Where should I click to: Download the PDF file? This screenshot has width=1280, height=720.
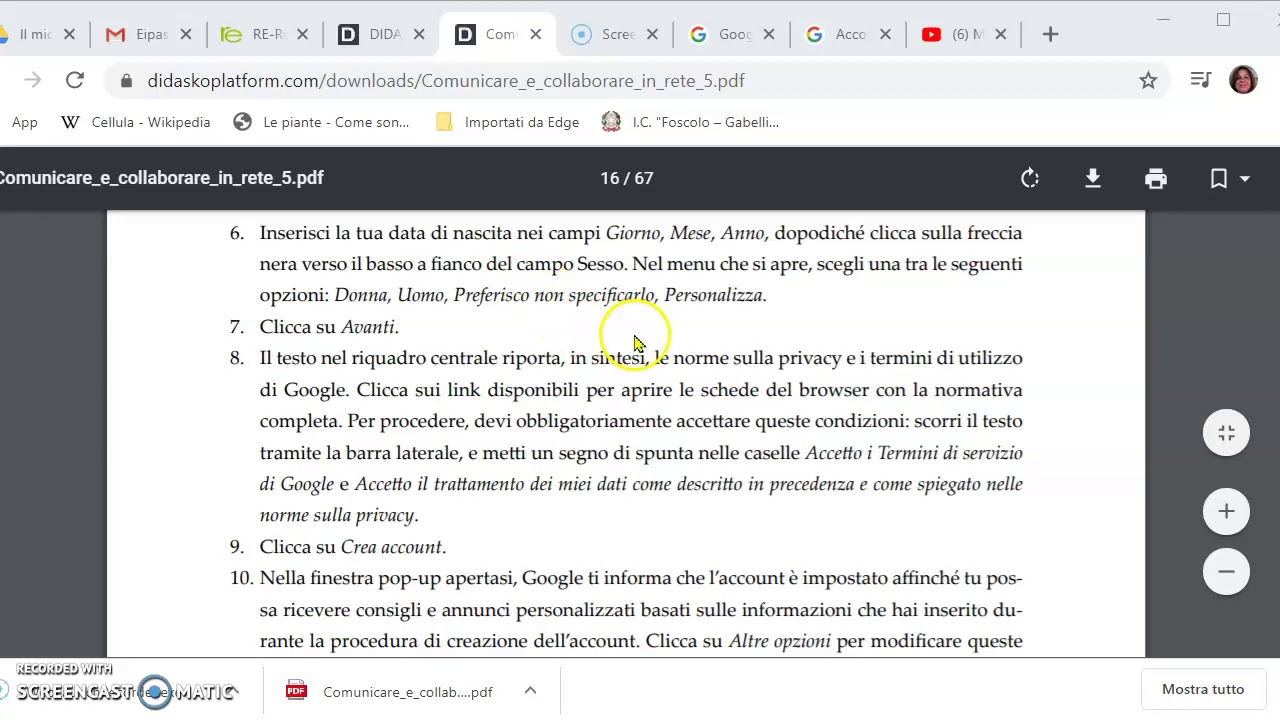[x=1093, y=178]
